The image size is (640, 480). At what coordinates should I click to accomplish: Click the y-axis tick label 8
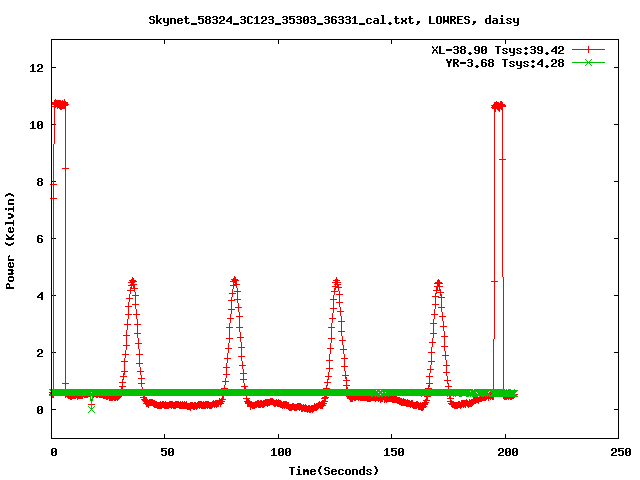tap(40, 182)
